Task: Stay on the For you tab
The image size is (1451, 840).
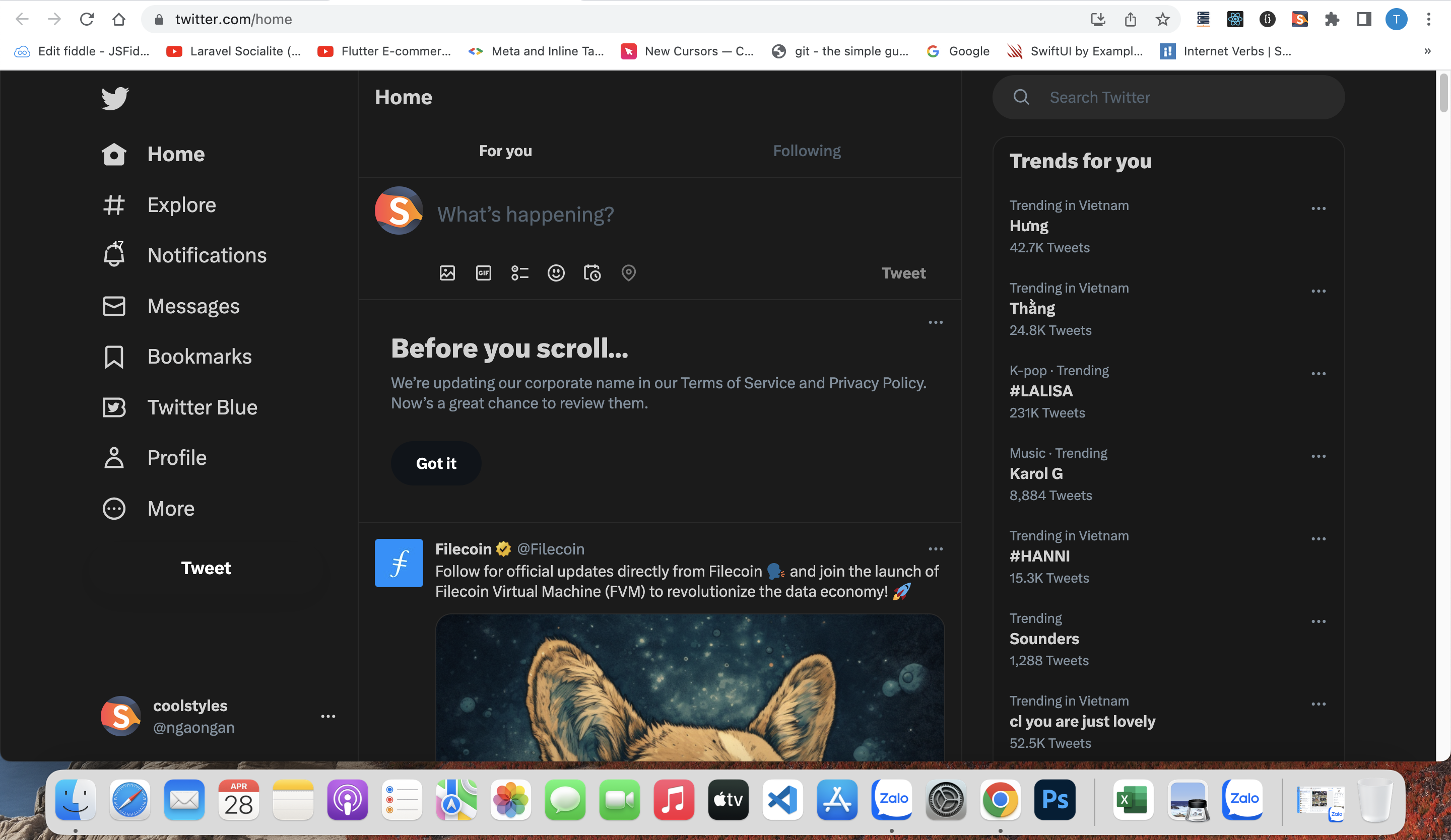Action: click(505, 150)
